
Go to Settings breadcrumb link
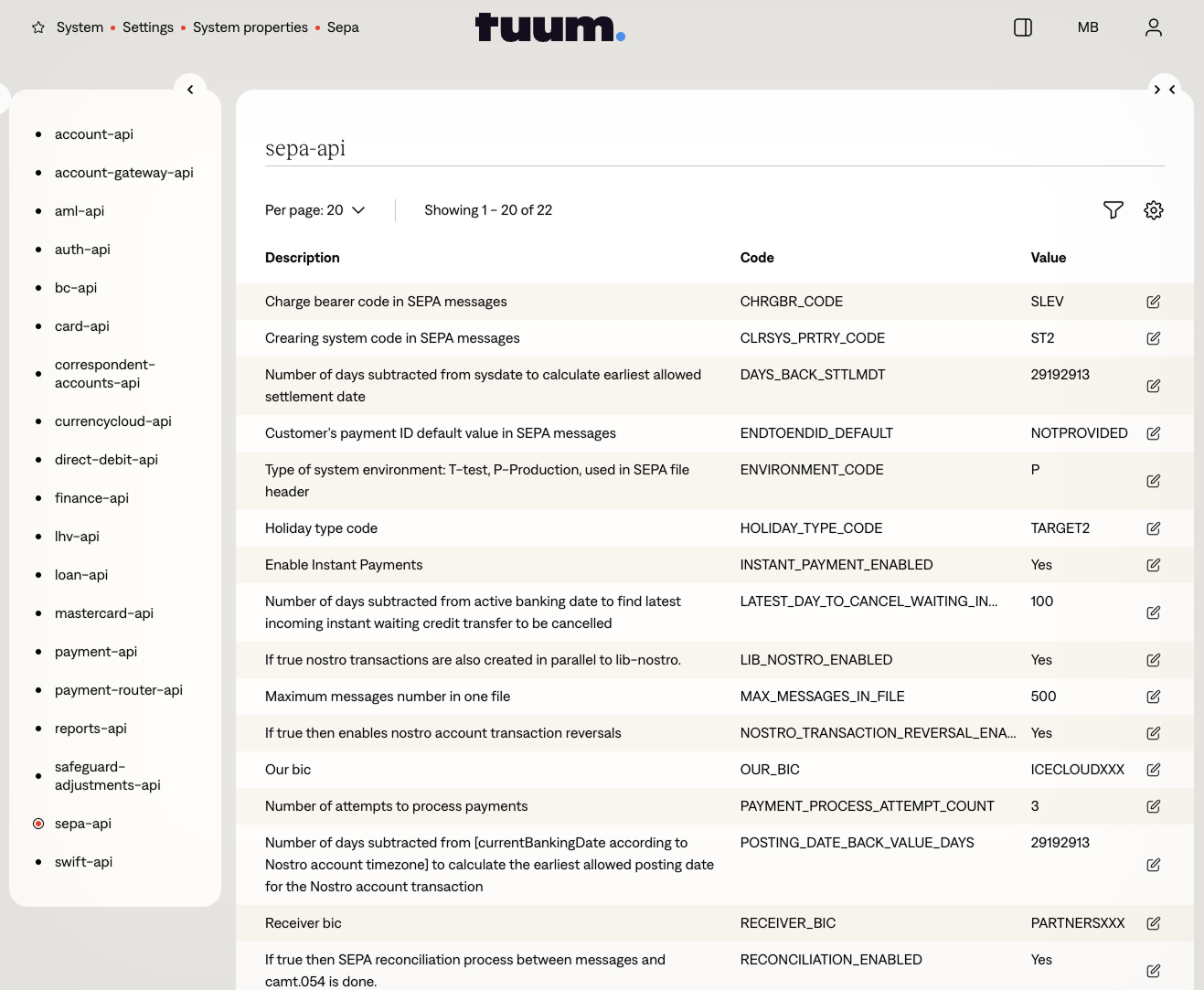click(148, 27)
